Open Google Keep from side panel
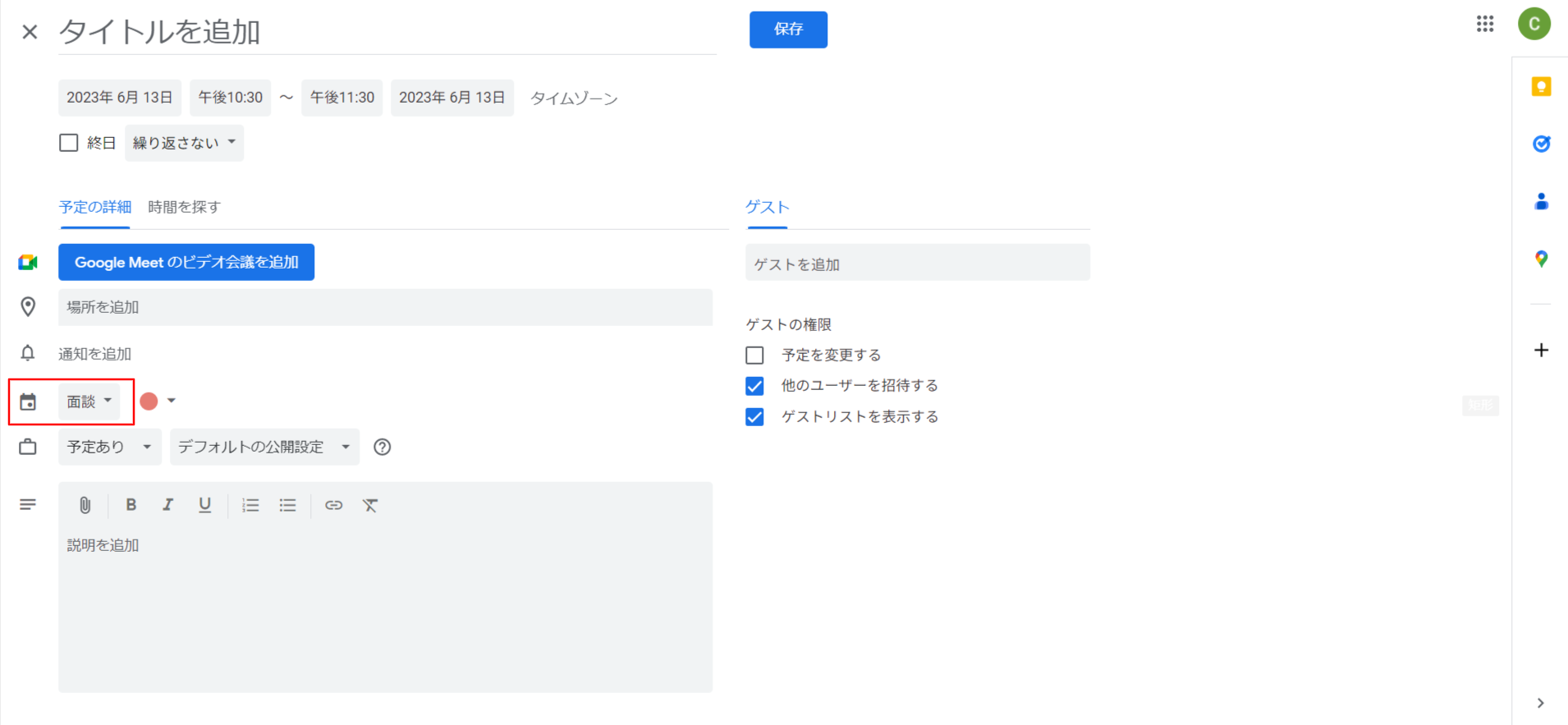 click(x=1541, y=86)
